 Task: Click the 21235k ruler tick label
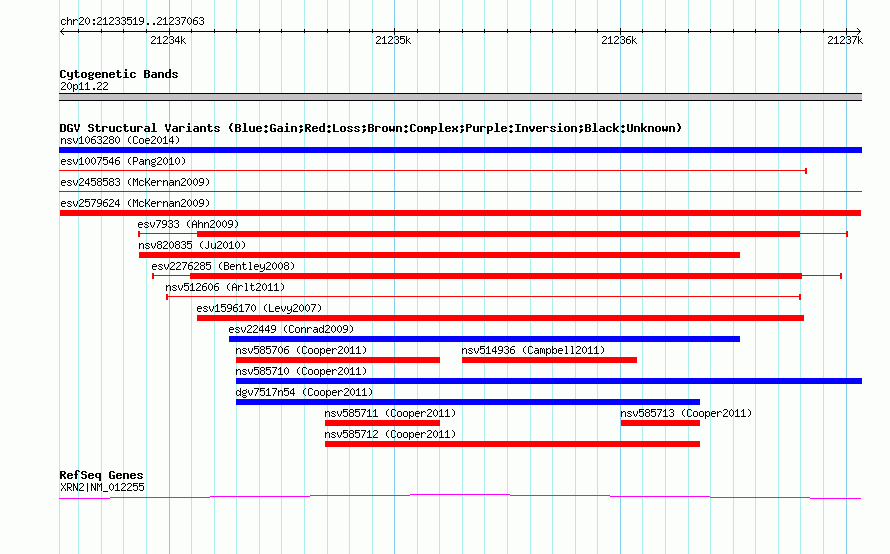(x=393, y=40)
